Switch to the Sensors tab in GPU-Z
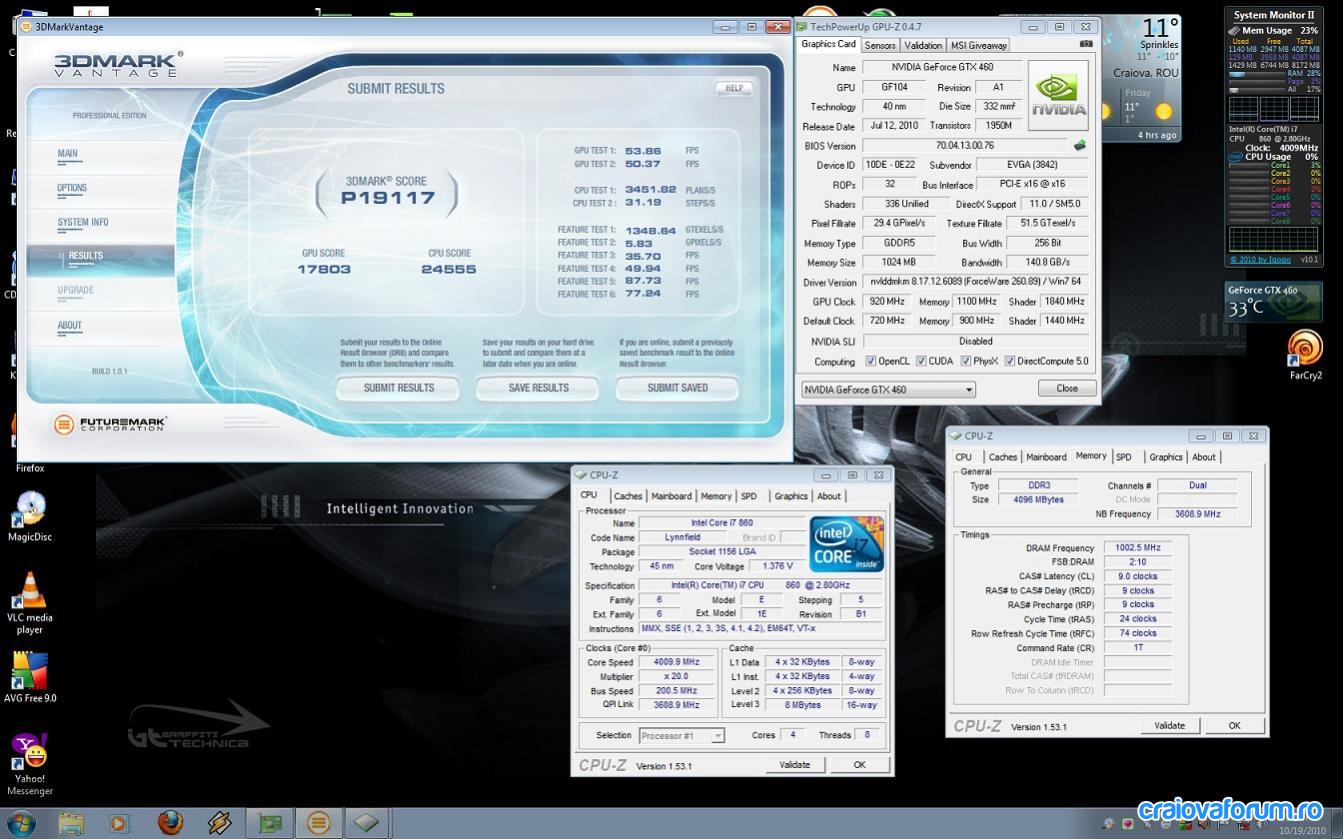This screenshot has height=839, width=1343. point(880,45)
